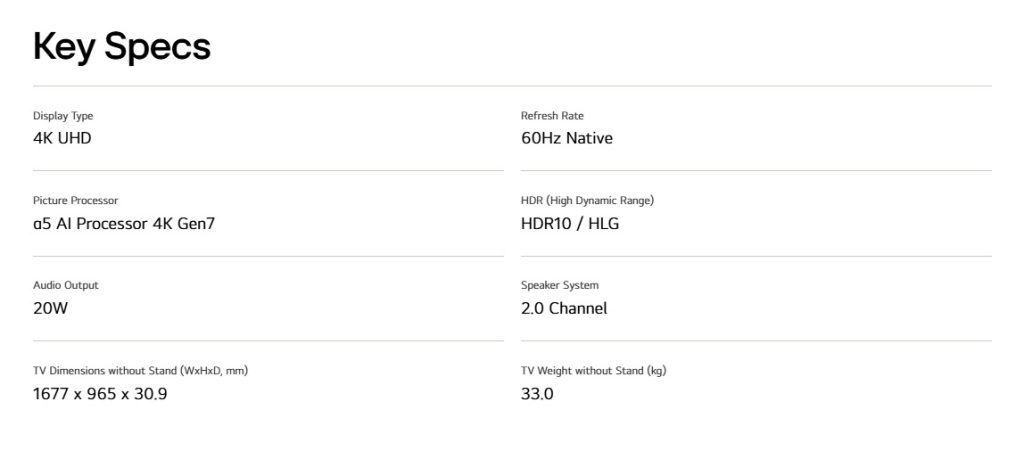
Task: Click the divider line under 4K UHD
Action: coord(268,171)
